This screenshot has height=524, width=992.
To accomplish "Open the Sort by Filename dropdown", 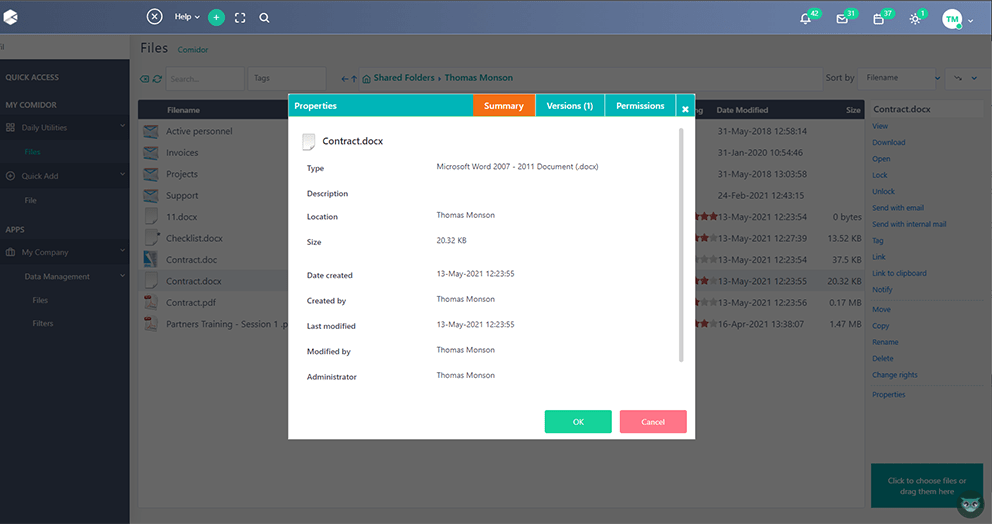I will pyautogui.click(x=900, y=78).
